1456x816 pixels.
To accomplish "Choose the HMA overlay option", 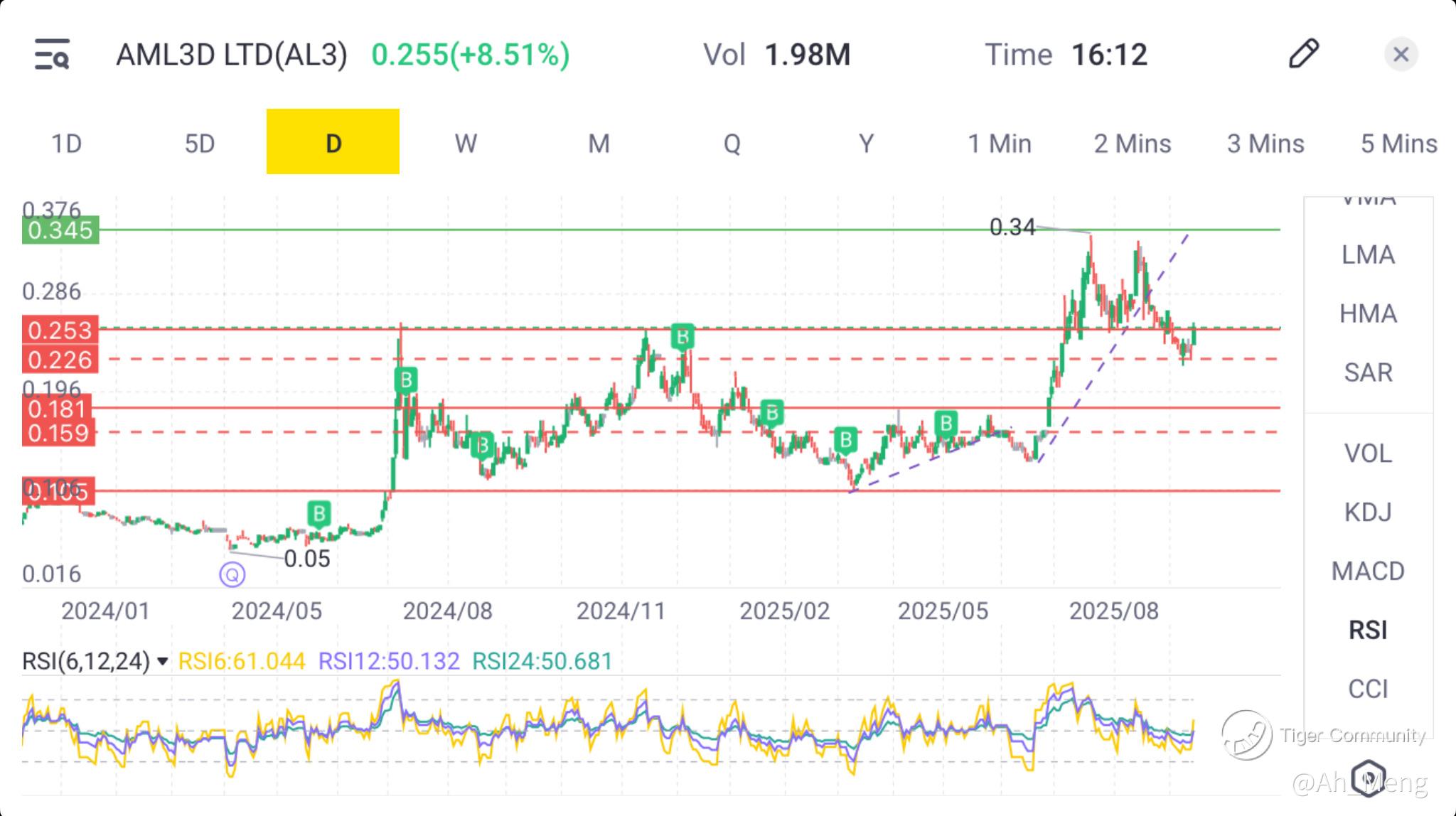I will click(x=1368, y=313).
